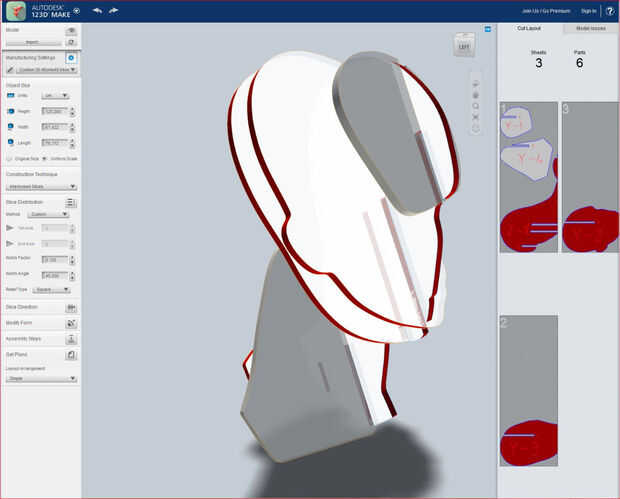Image resolution: width=620 pixels, height=499 pixels.
Task: Click the Assembly Steps icon
Action: [x=71, y=339]
